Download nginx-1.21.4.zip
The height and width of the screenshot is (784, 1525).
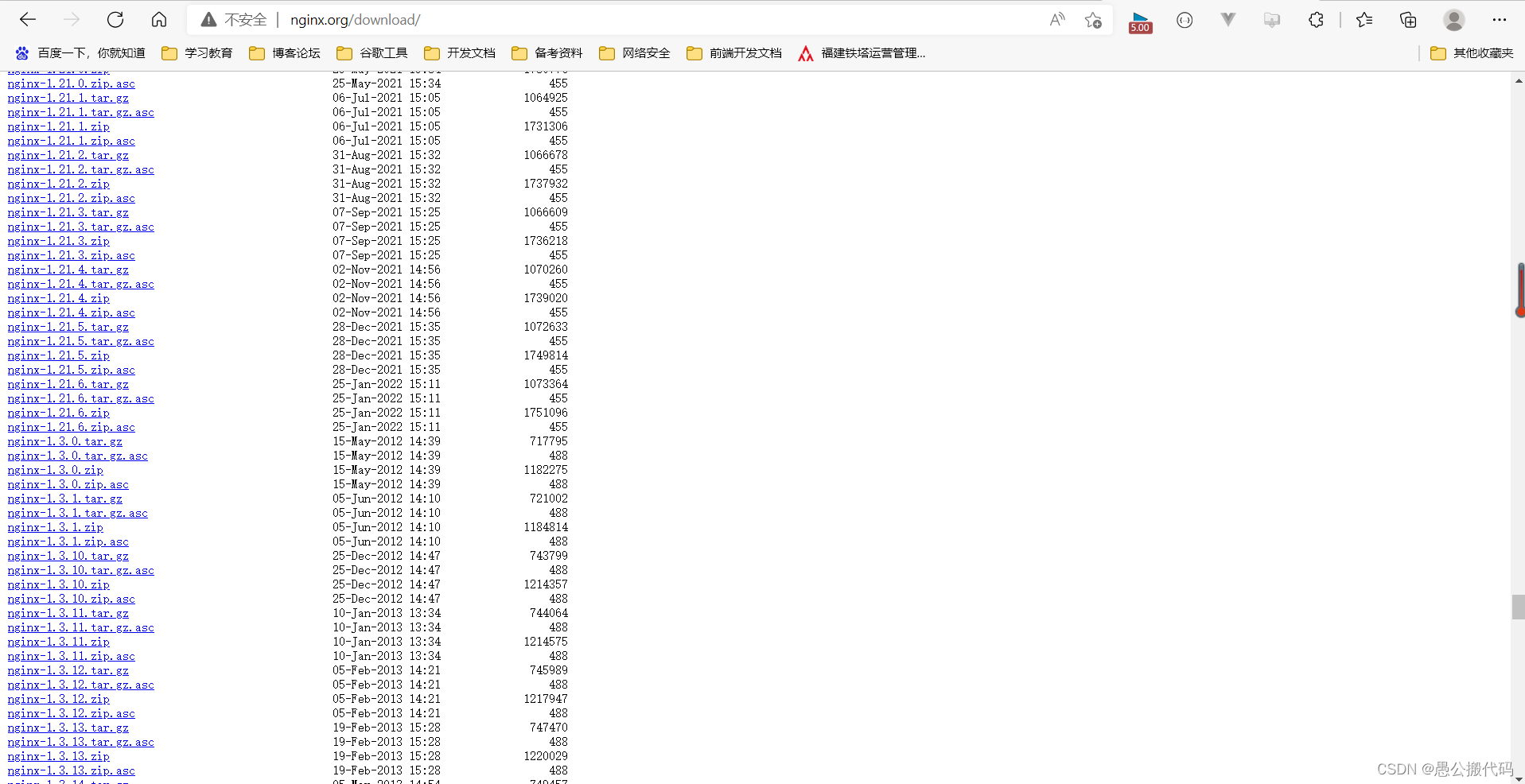(59, 298)
